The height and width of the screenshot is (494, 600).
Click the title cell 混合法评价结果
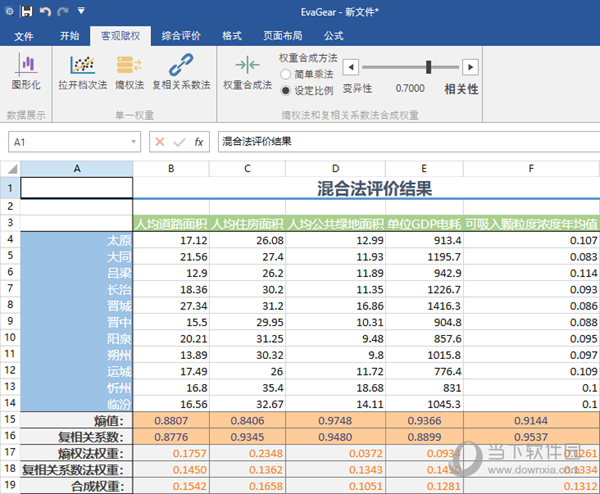click(x=374, y=188)
